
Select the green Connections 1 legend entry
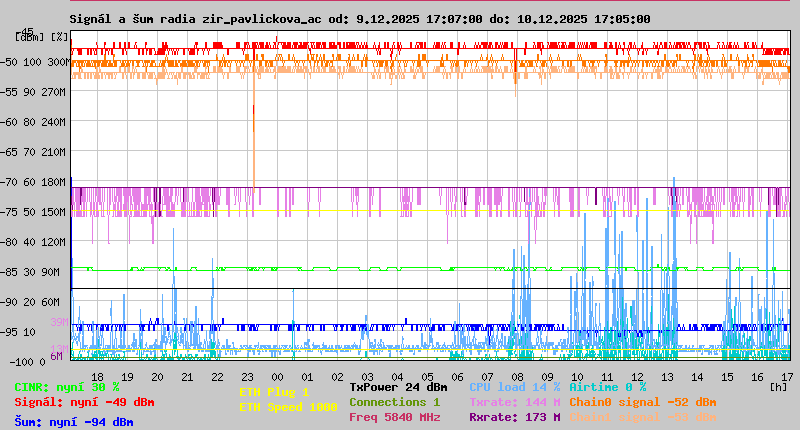pyautogui.click(x=394, y=402)
